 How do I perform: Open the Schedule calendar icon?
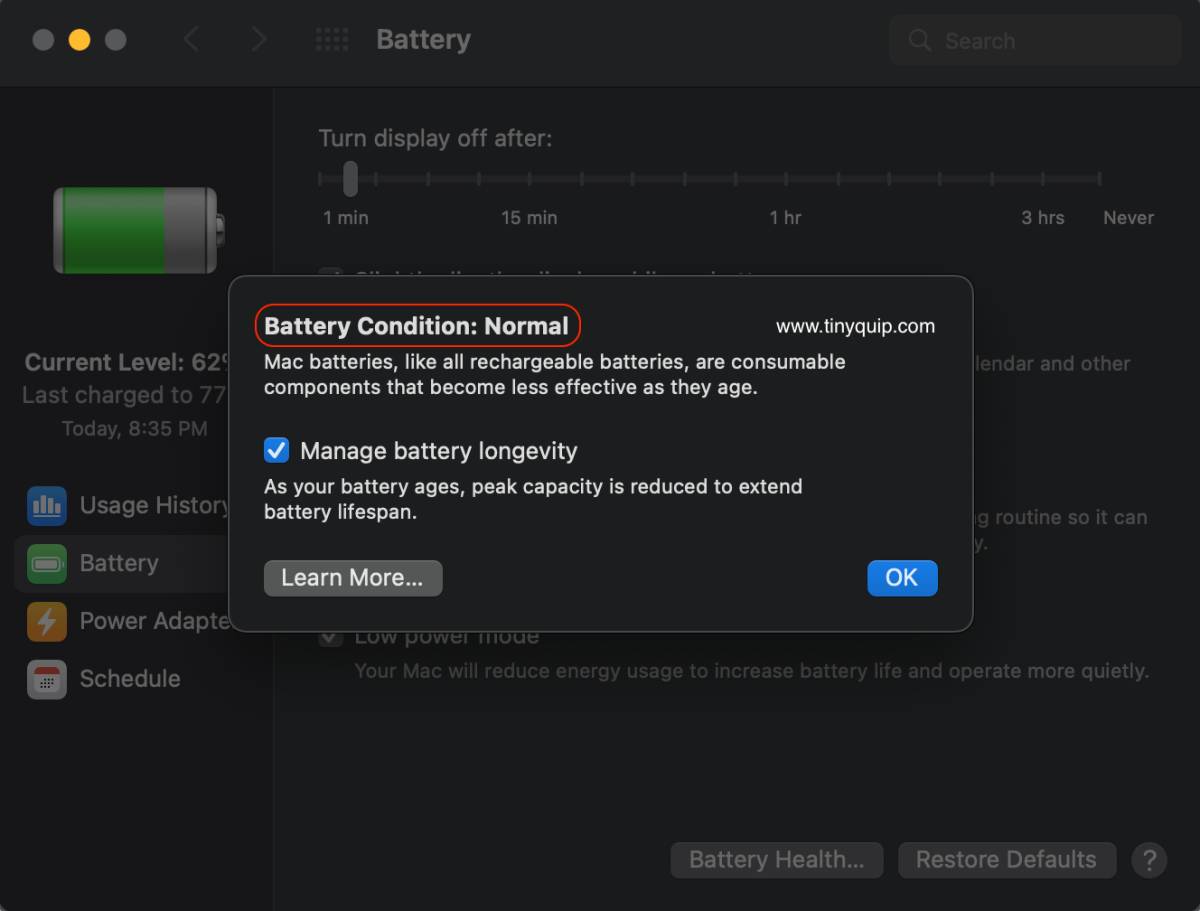(47, 679)
